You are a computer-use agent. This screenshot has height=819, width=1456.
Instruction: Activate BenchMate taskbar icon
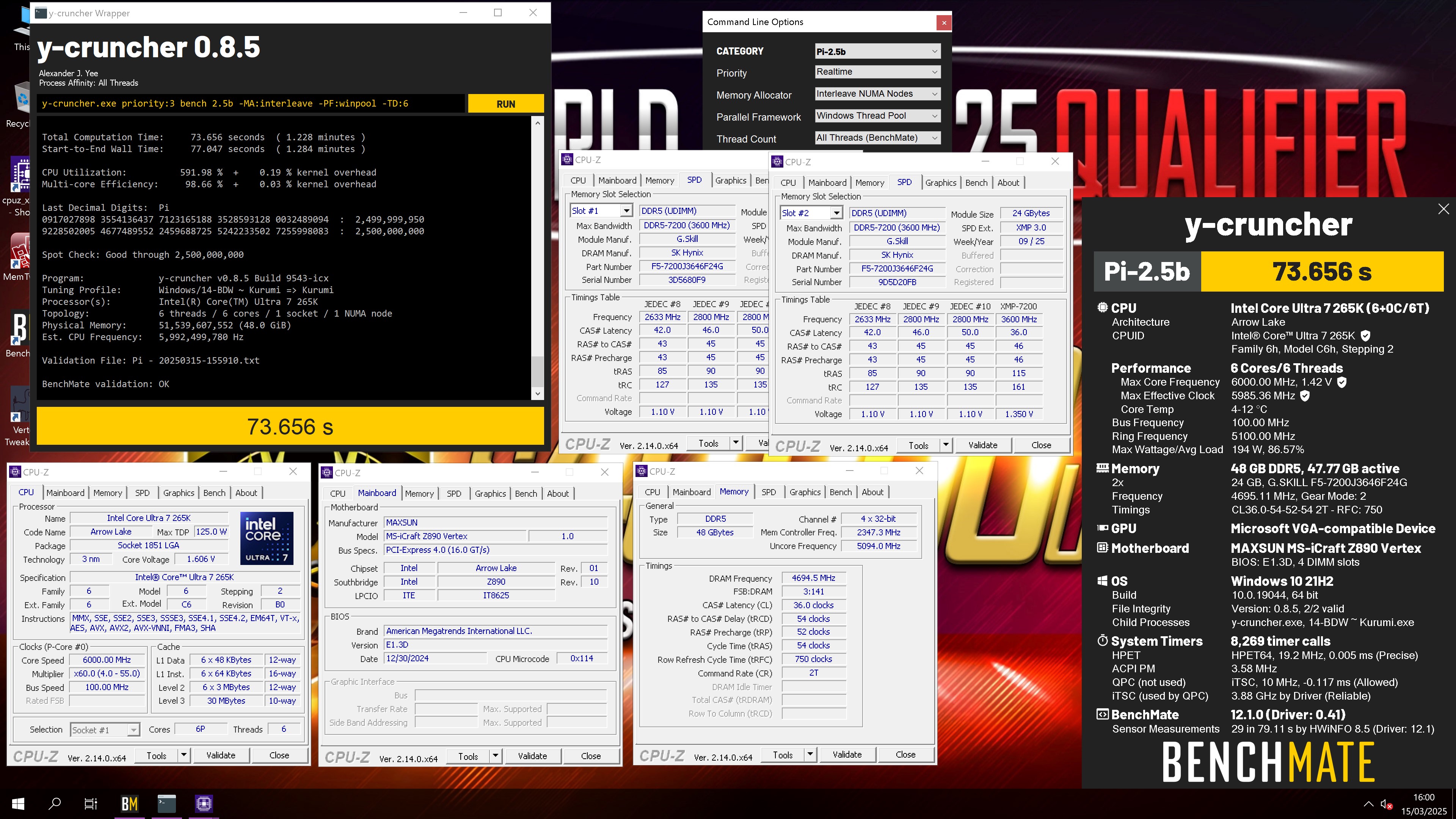[x=129, y=803]
